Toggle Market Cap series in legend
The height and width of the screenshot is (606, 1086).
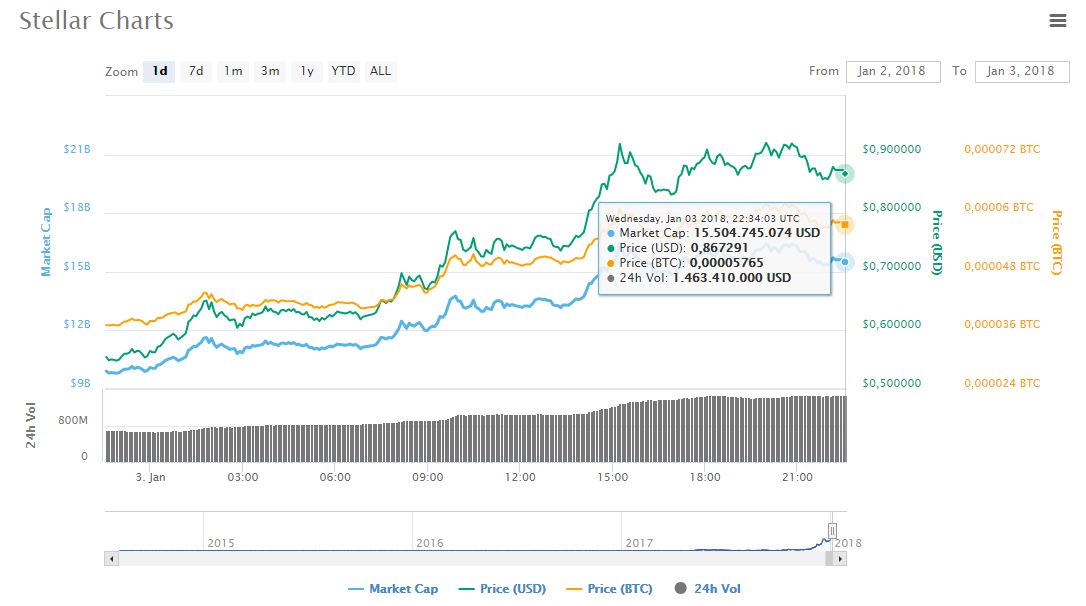[x=393, y=589]
